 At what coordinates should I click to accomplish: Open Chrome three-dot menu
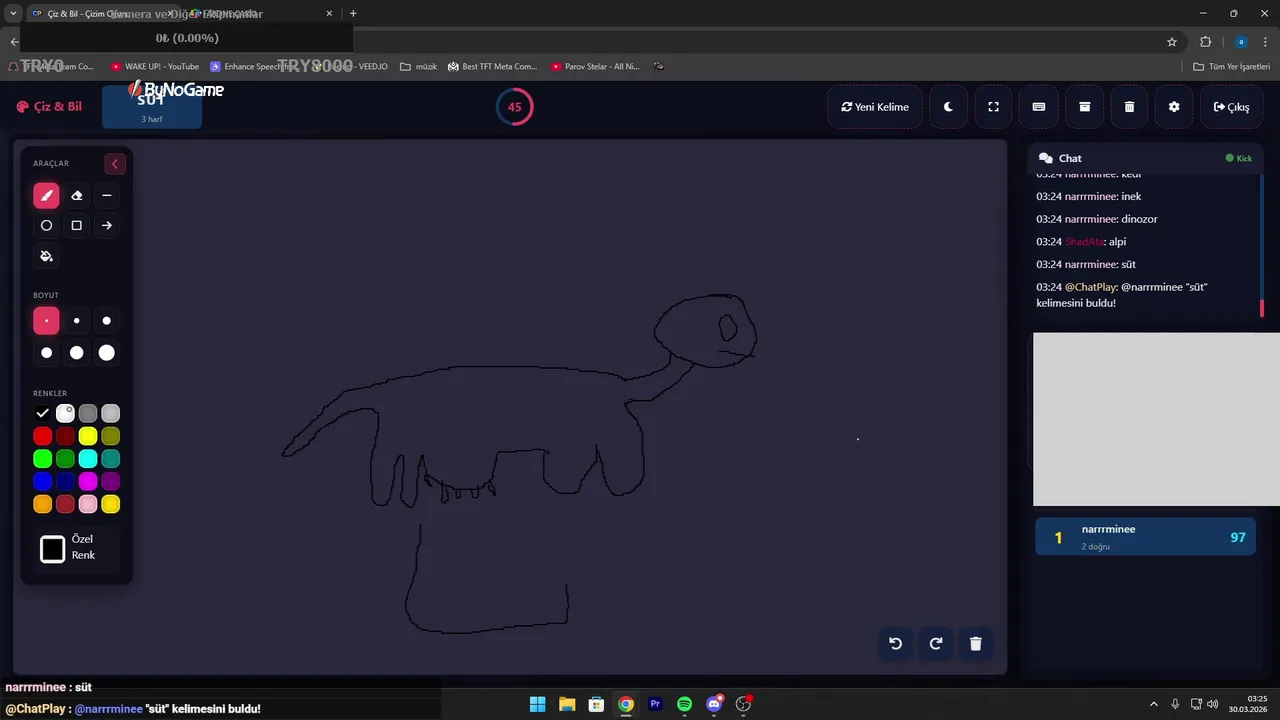1265,42
